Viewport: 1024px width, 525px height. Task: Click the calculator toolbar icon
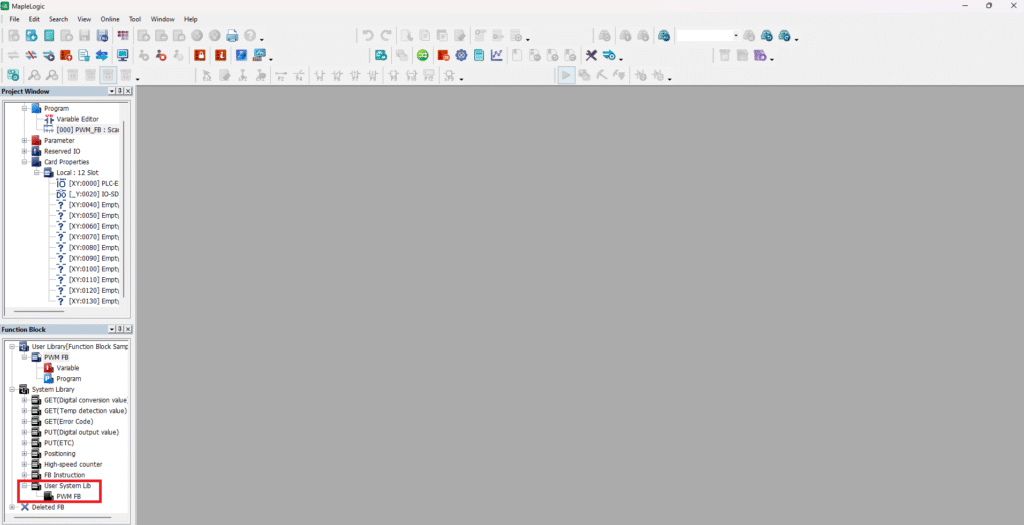click(x=479, y=56)
